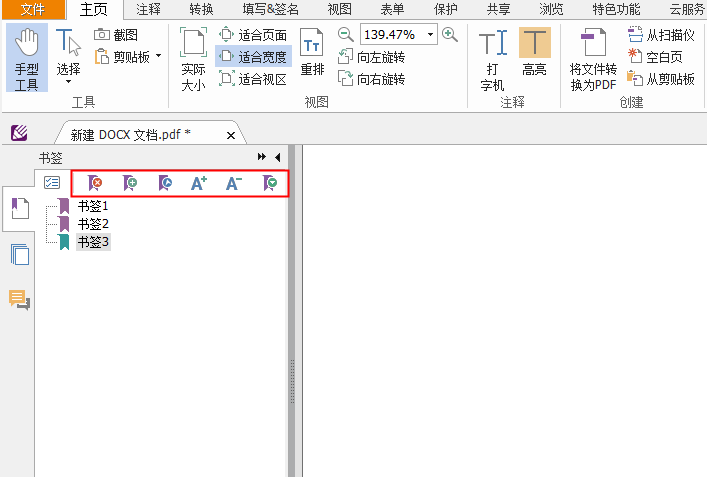The width and height of the screenshot is (707, 477).
Task: Open the pages thumbnail side panel
Action: click(19, 254)
